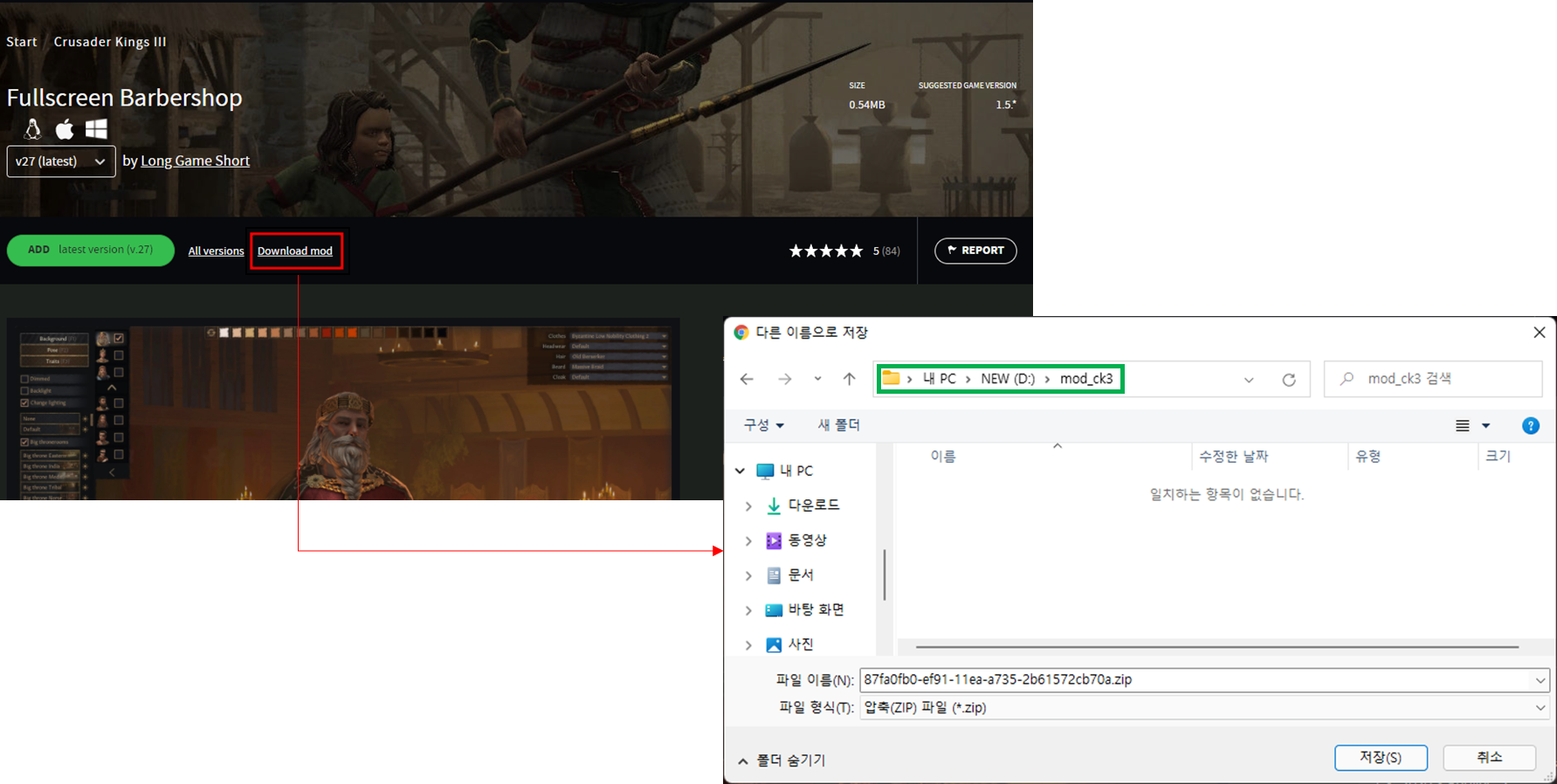Go forward in the save dialog
Image resolution: width=1557 pixels, height=784 pixels.
coord(784,379)
